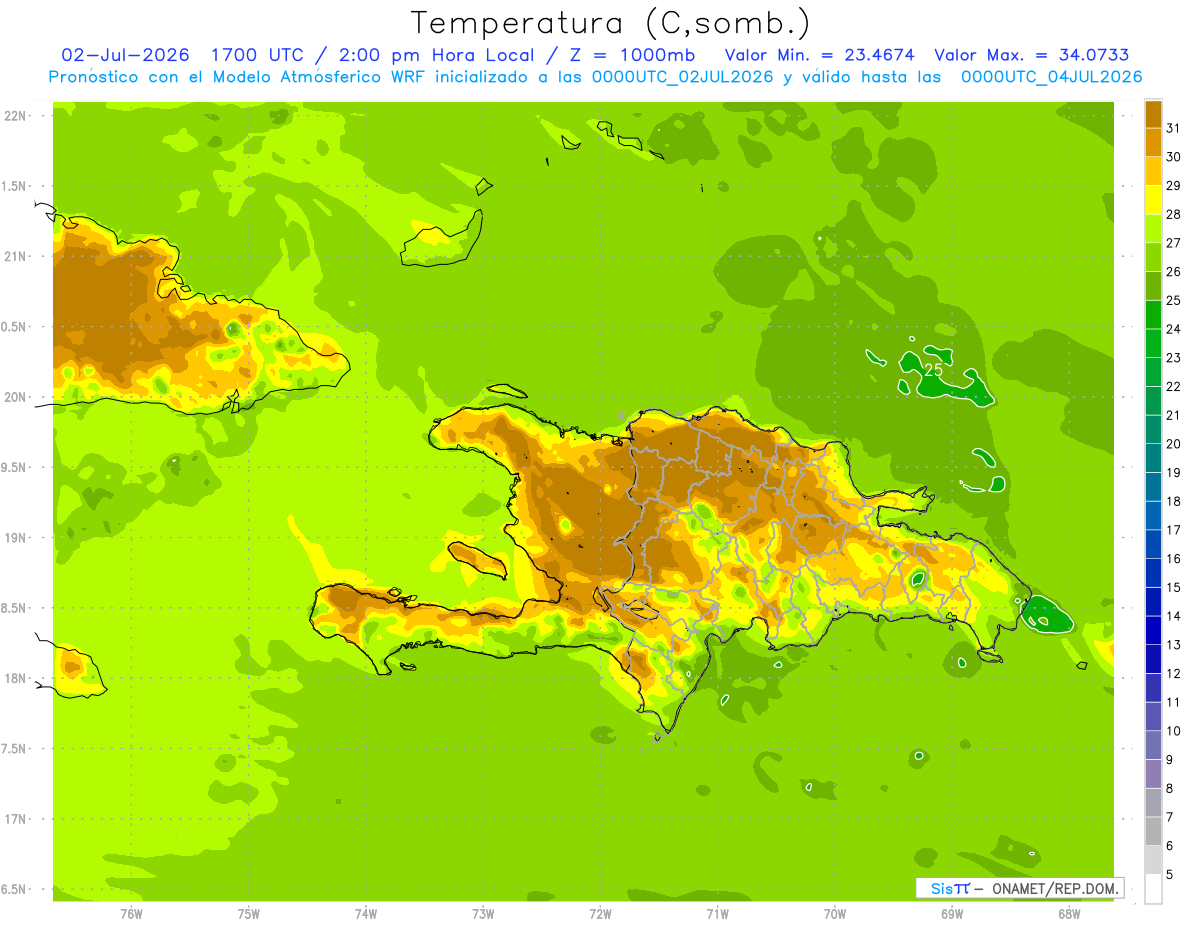Viewport: 1200px width, 927px height.
Task: Click the '70W' longitude tick label
Action: coord(835,913)
